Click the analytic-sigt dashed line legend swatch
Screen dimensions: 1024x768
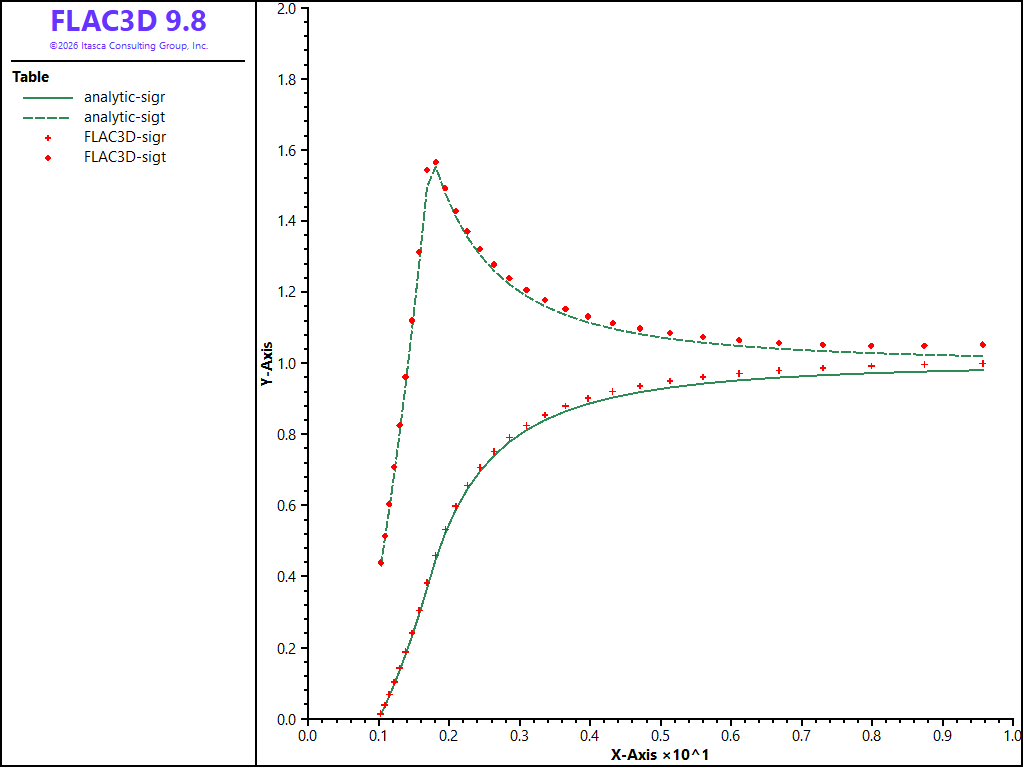48,118
